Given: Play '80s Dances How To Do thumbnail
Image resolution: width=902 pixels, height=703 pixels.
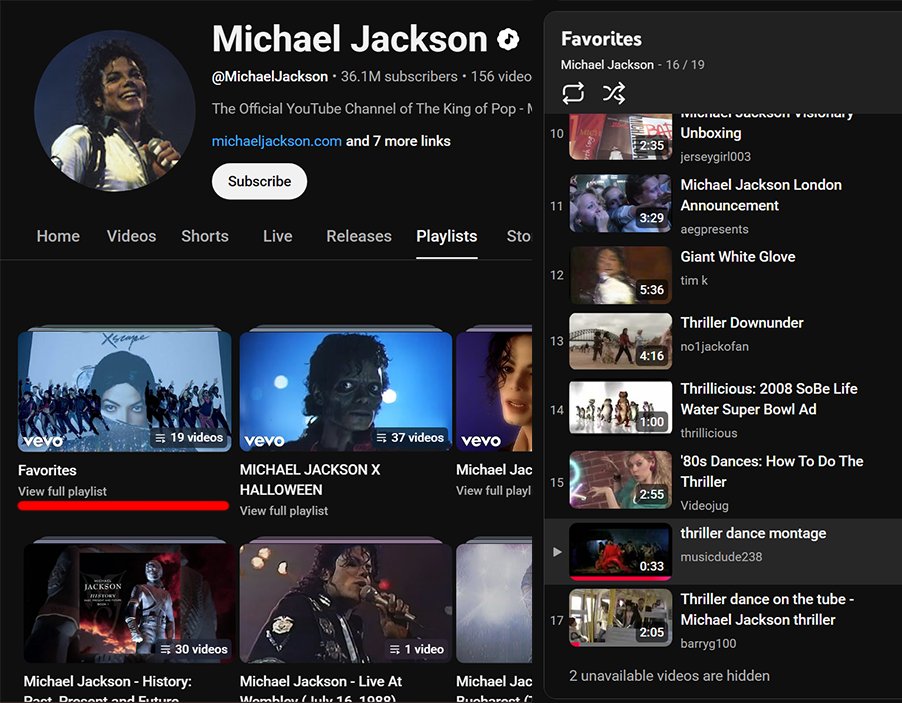Looking at the screenshot, I should pos(621,480).
